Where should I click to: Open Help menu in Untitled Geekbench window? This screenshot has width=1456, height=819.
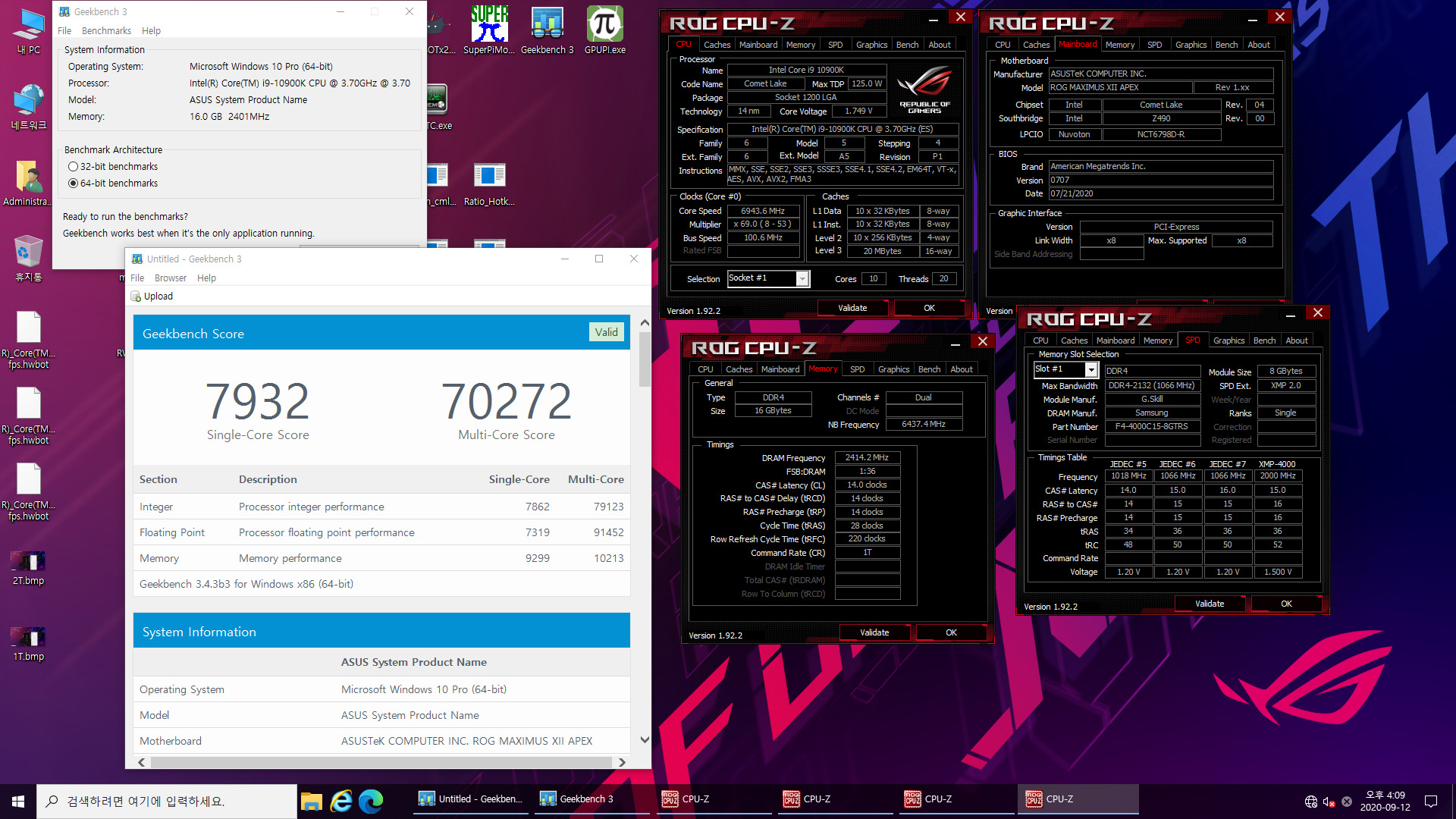[206, 278]
